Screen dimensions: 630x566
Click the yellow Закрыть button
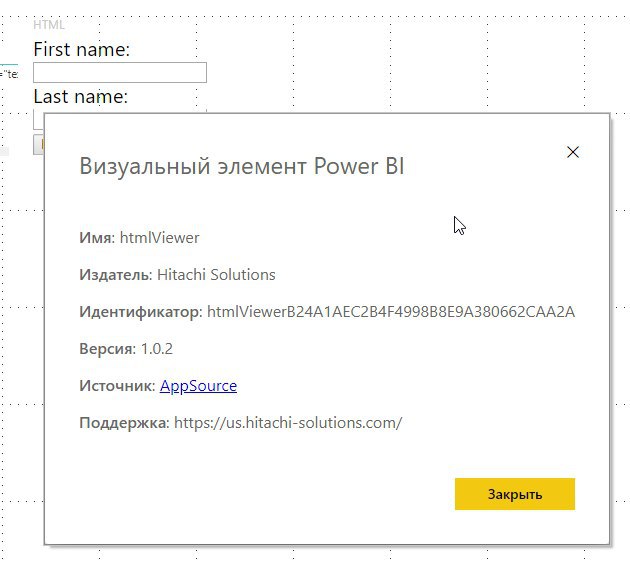[x=515, y=494]
